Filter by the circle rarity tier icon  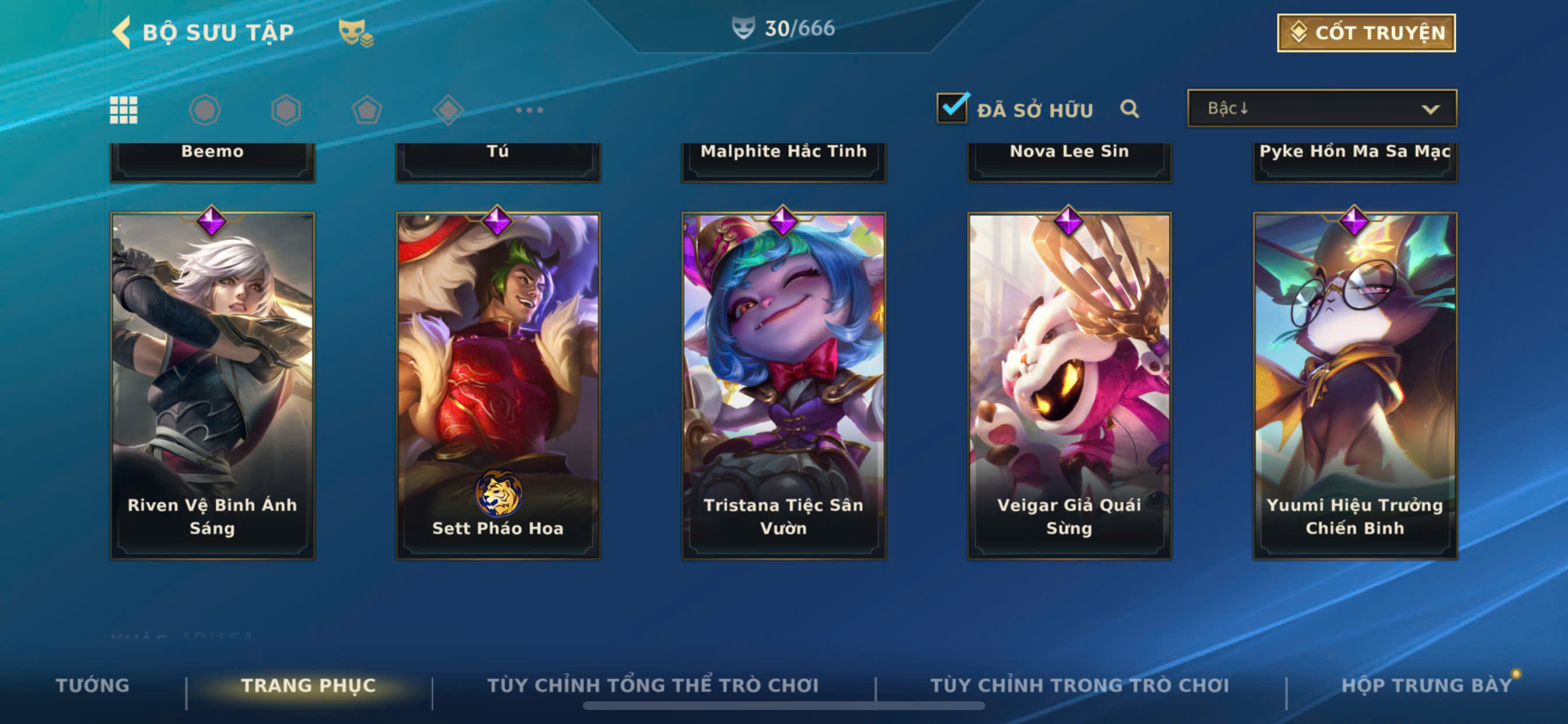(x=205, y=110)
